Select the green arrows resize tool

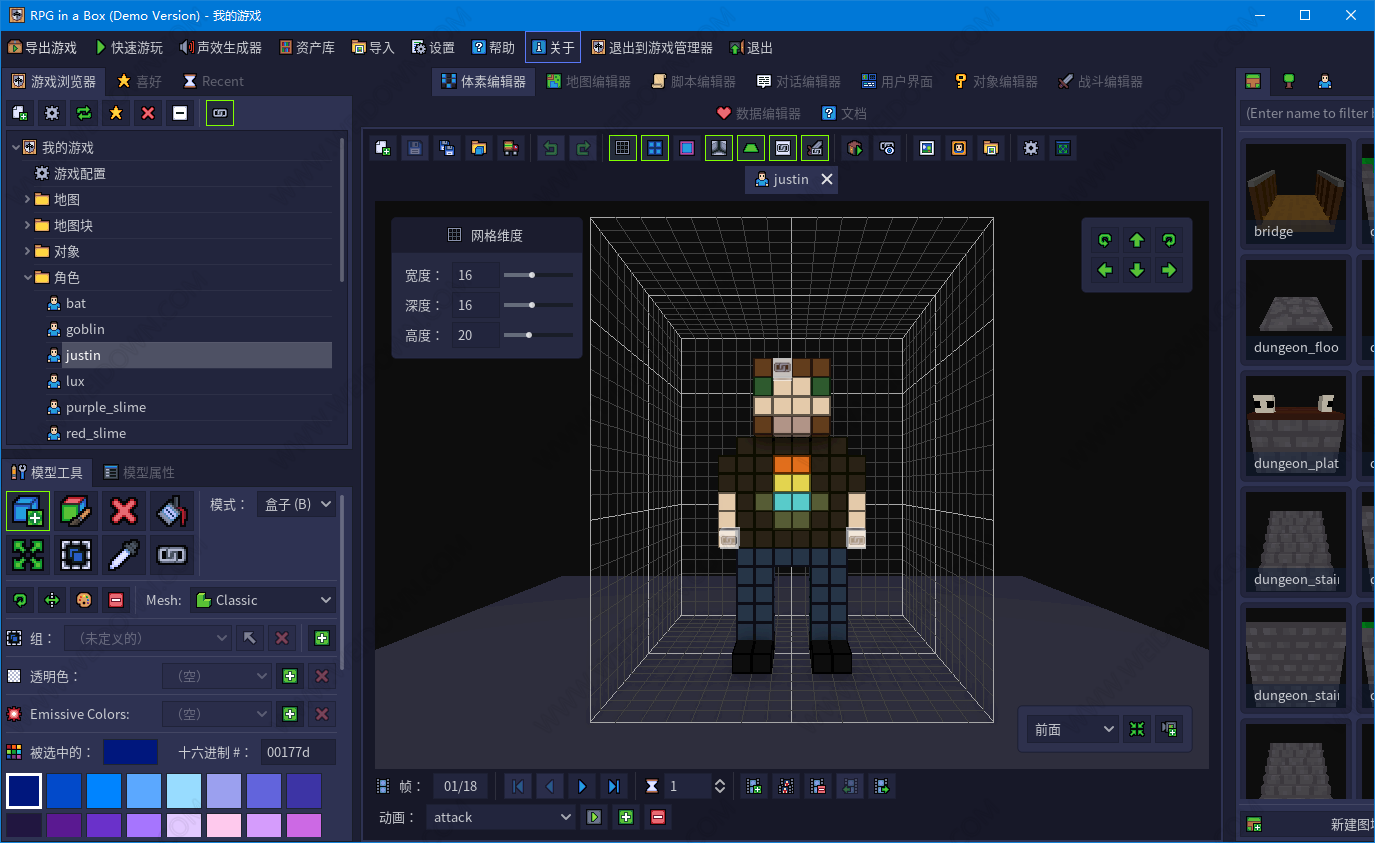27,554
